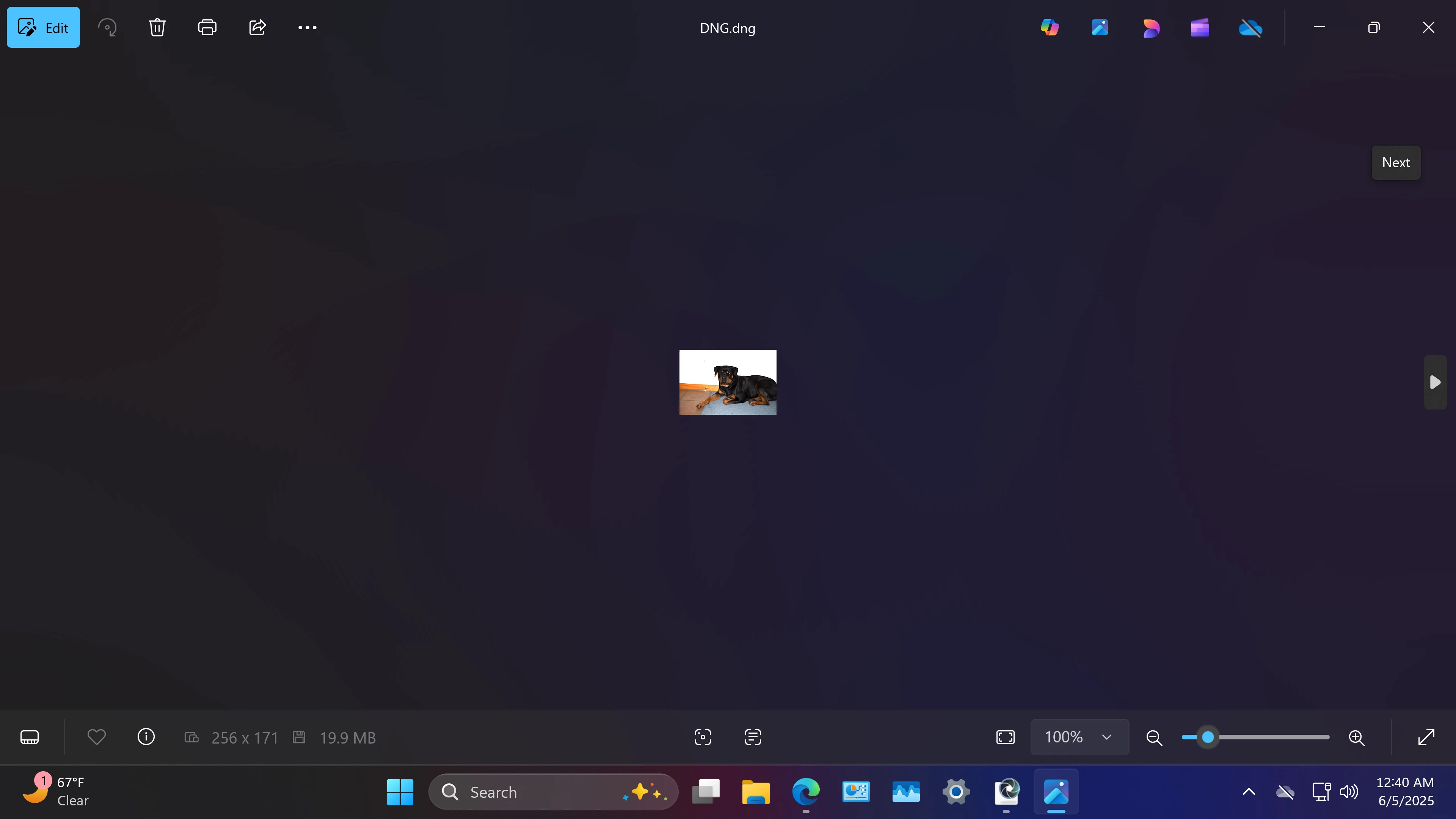Zoom in with the magnifier plus icon
This screenshot has width=1456, height=819.
pos(1357,737)
